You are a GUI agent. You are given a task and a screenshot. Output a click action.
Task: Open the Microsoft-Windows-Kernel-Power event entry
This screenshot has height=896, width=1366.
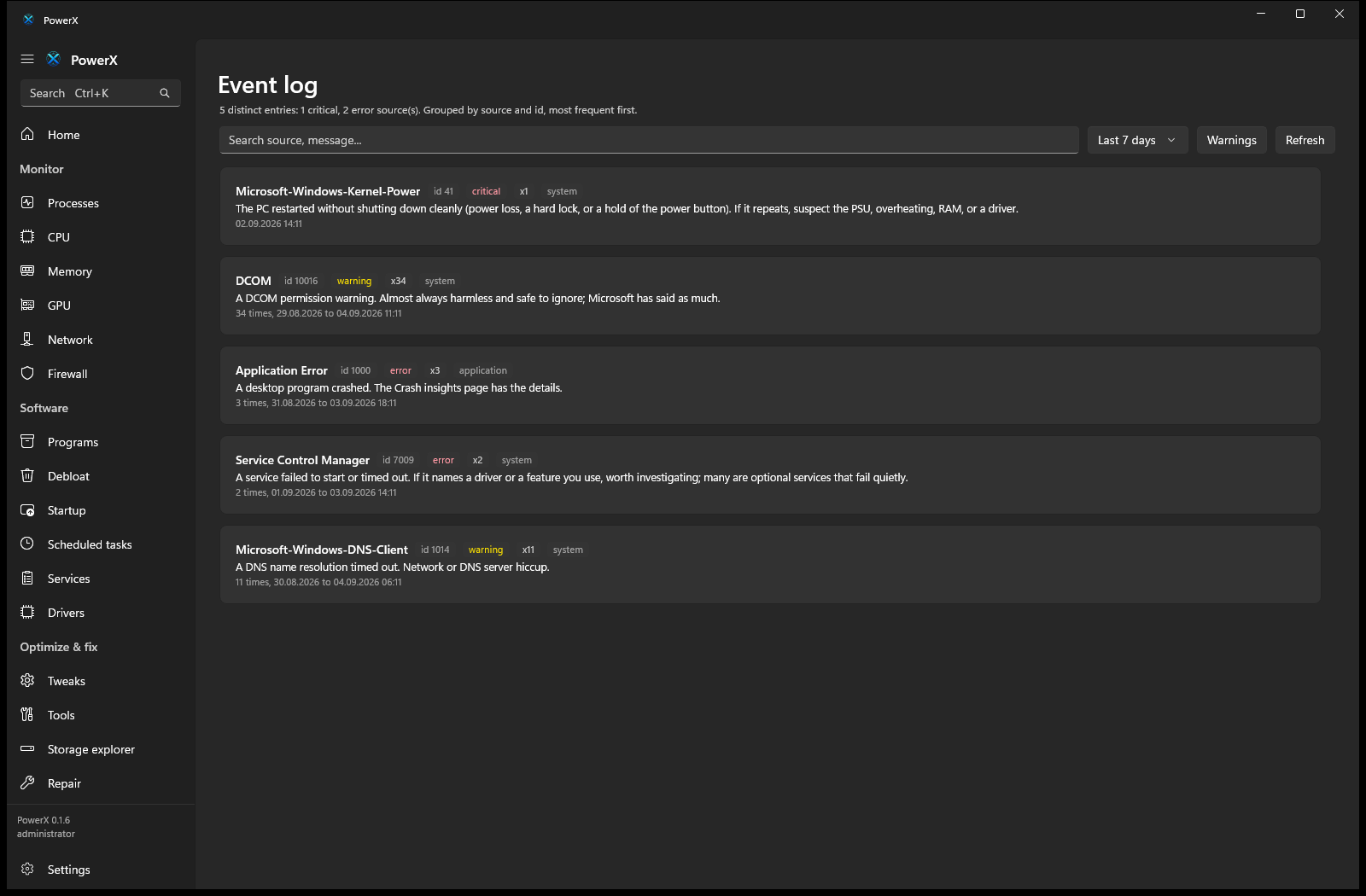tap(770, 207)
